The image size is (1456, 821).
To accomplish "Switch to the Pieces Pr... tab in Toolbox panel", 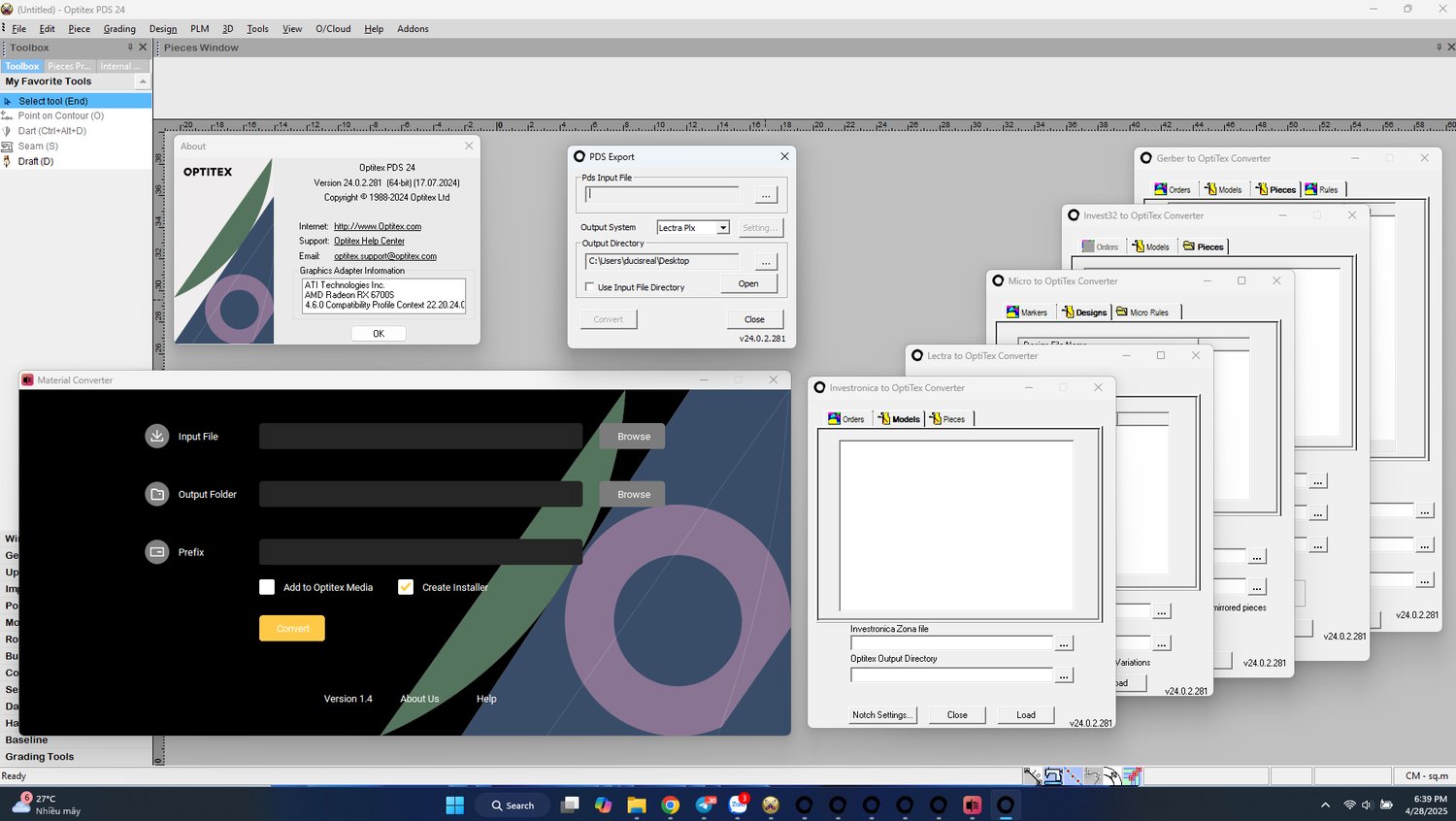I will point(69,66).
